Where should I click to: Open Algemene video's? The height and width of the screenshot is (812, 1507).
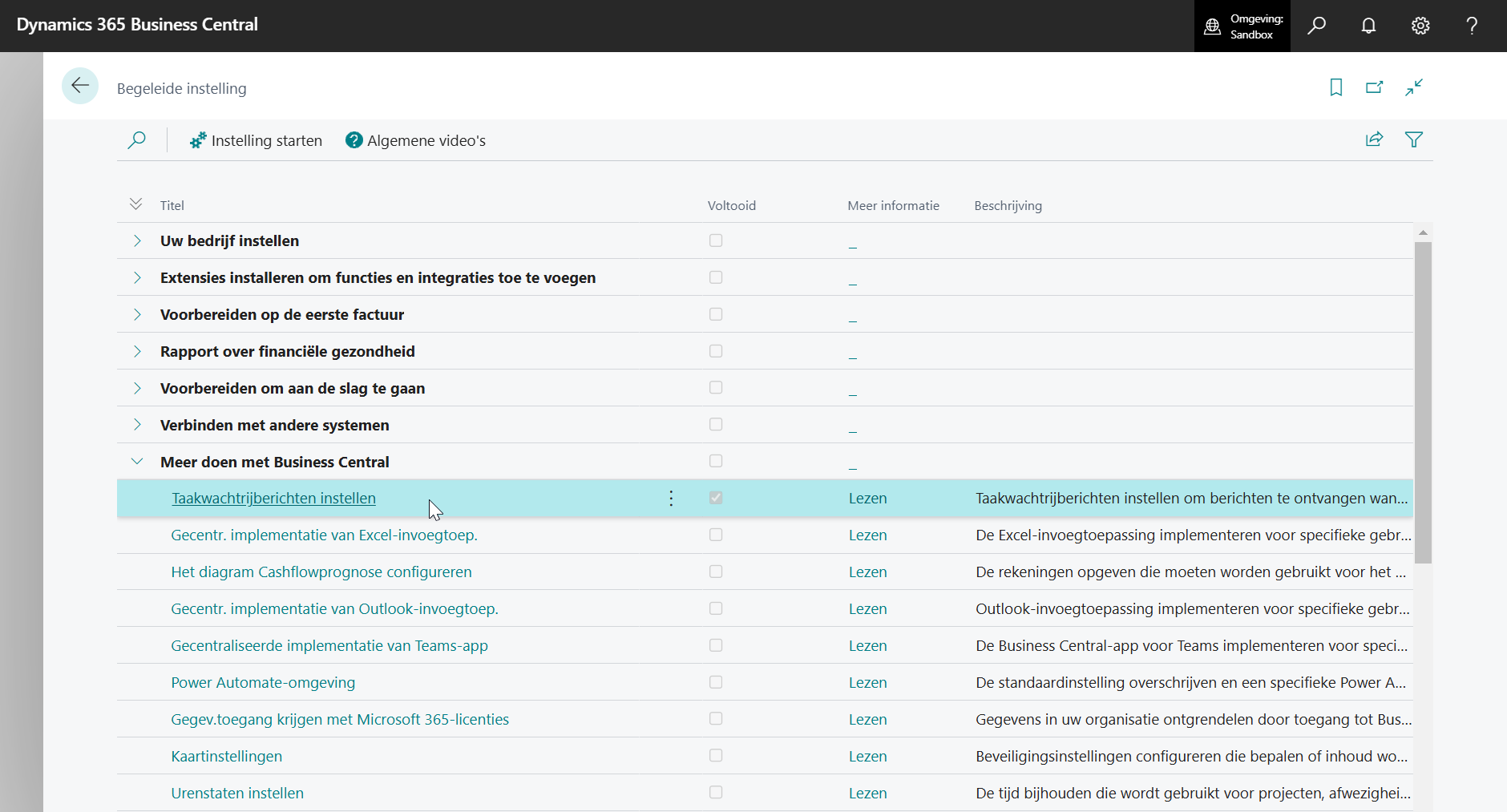(x=415, y=140)
